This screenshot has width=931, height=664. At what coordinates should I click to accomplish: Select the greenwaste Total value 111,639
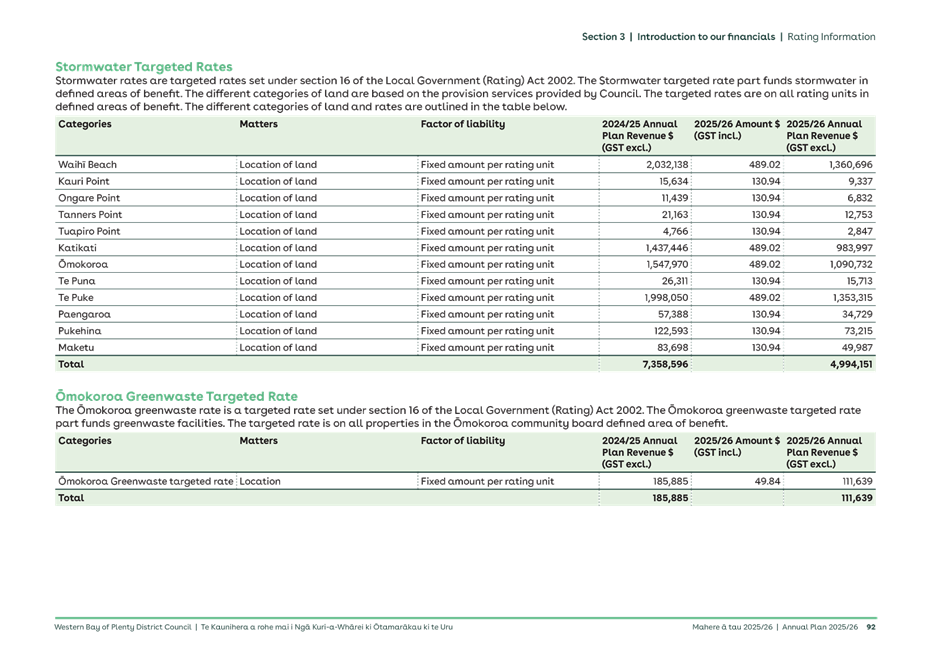click(x=858, y=498)
